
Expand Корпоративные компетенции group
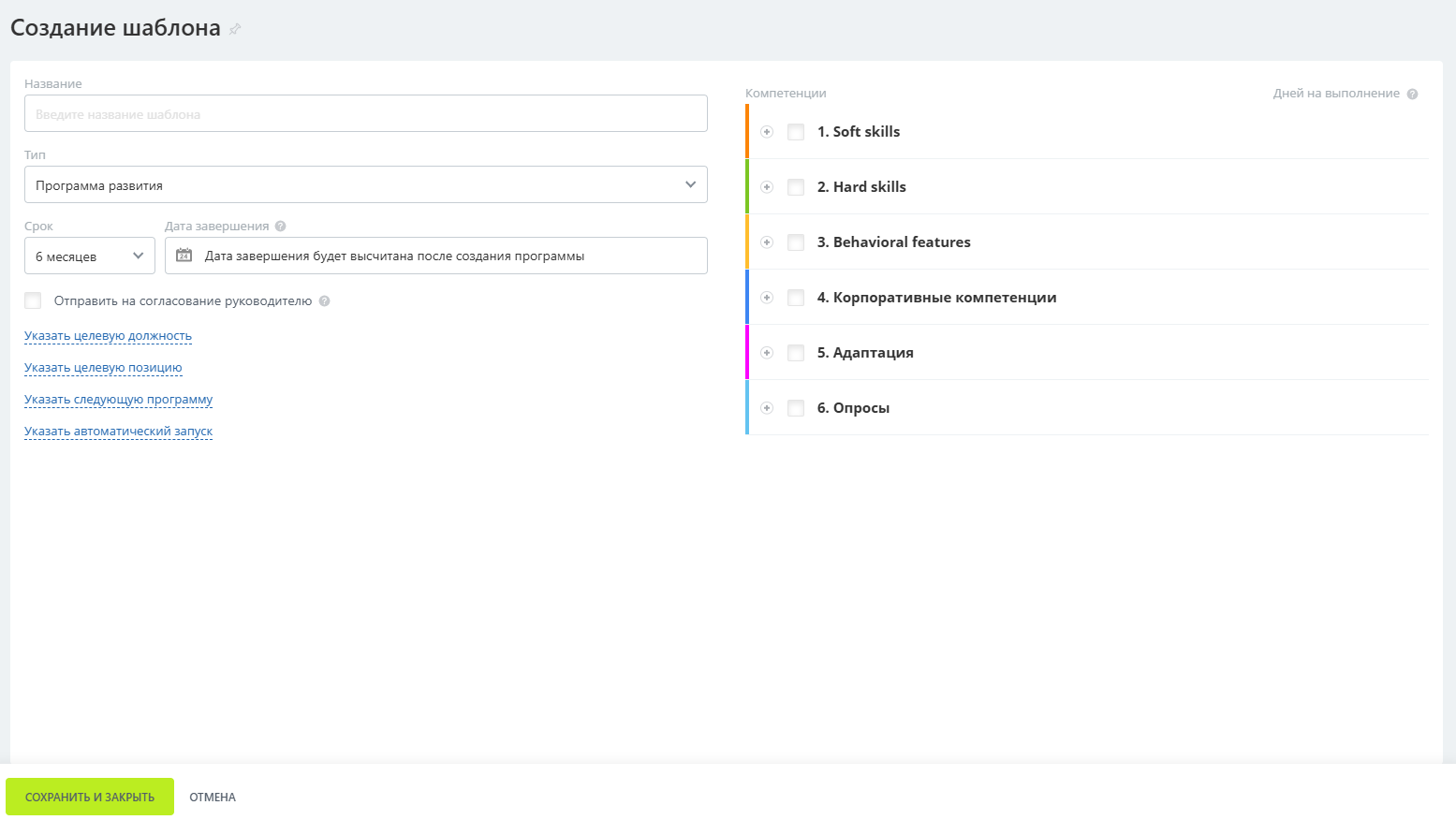767,298
